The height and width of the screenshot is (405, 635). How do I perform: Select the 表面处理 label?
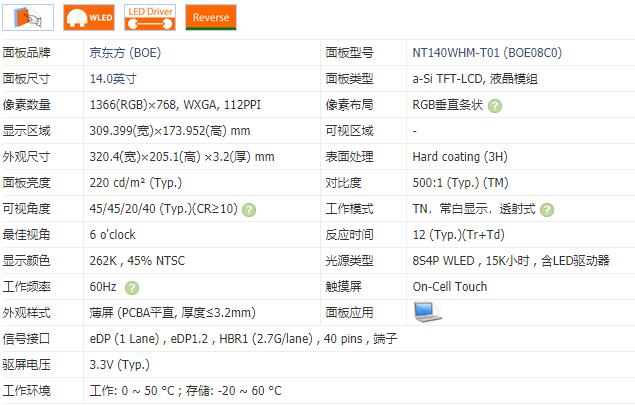[x=349, y=157]
